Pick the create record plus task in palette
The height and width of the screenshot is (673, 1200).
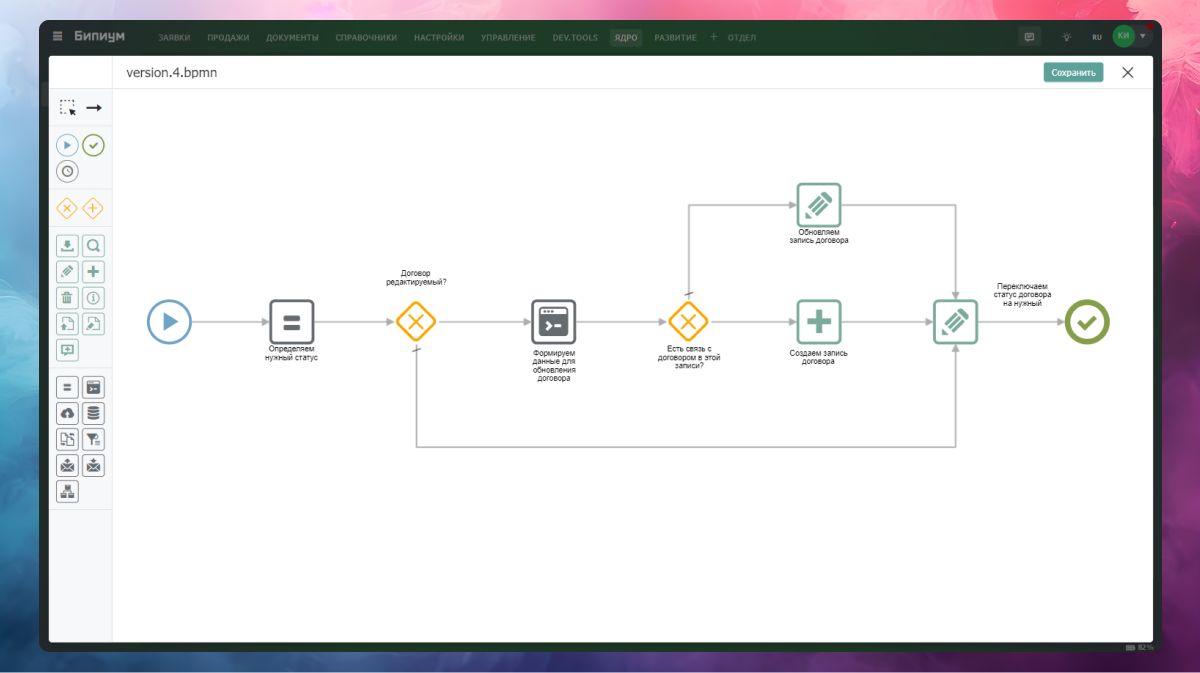[x=93, y=272]
